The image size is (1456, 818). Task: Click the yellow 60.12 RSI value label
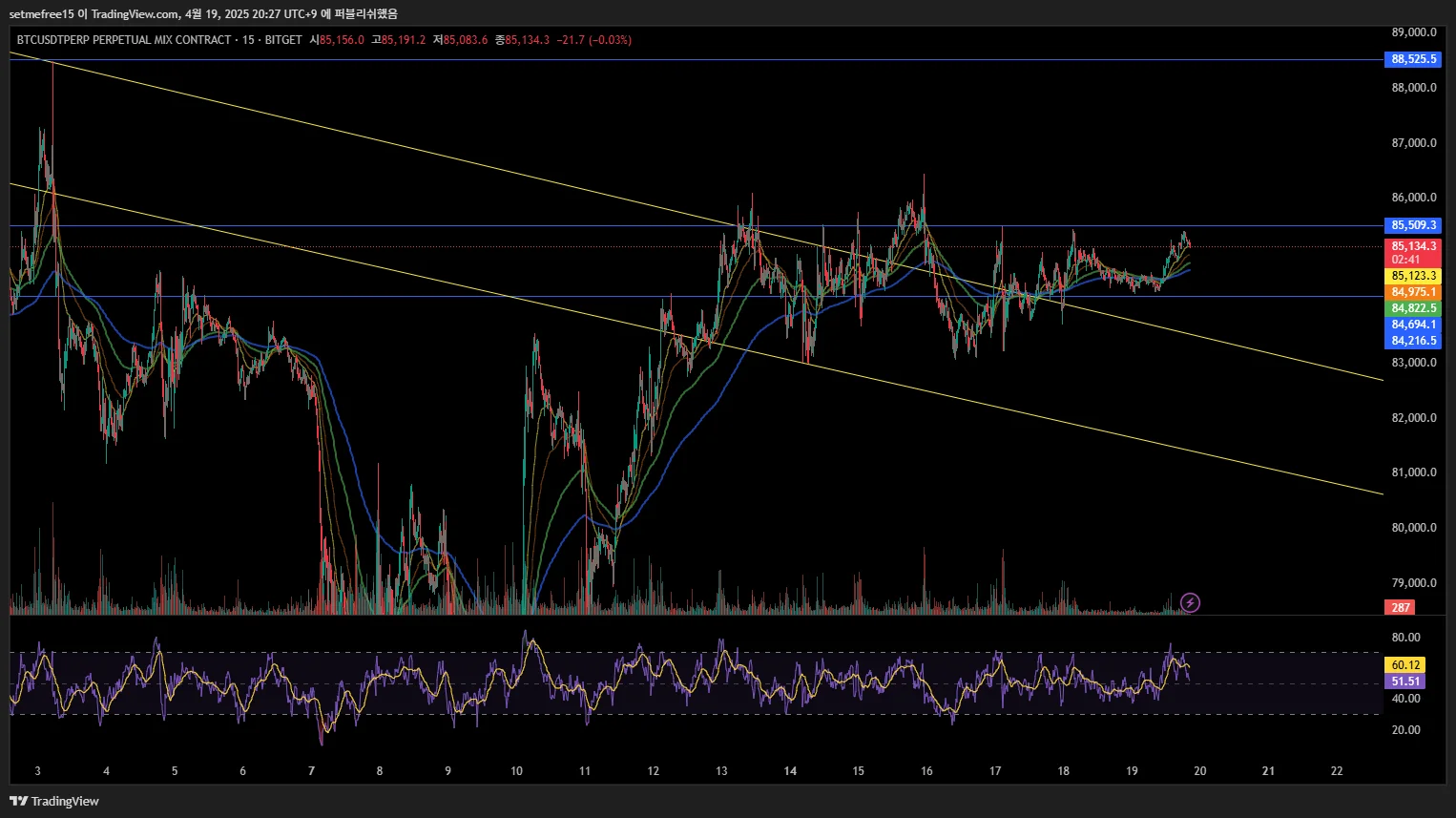(1404, 665)
